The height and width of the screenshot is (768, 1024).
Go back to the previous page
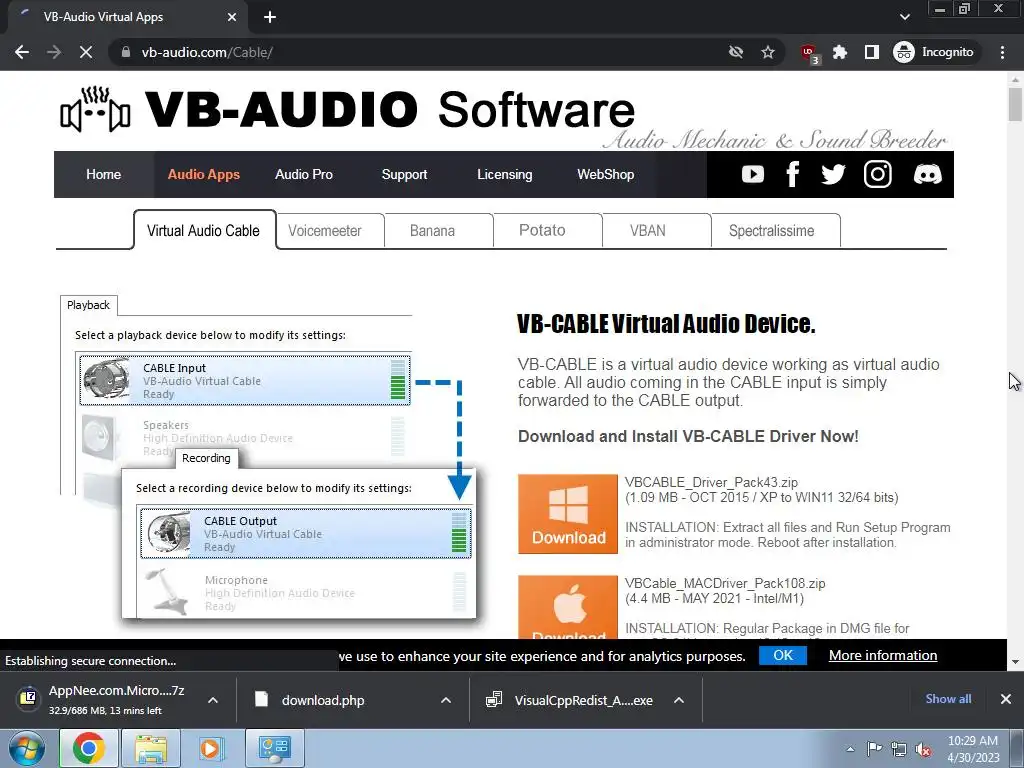click(x=22, y=52)
